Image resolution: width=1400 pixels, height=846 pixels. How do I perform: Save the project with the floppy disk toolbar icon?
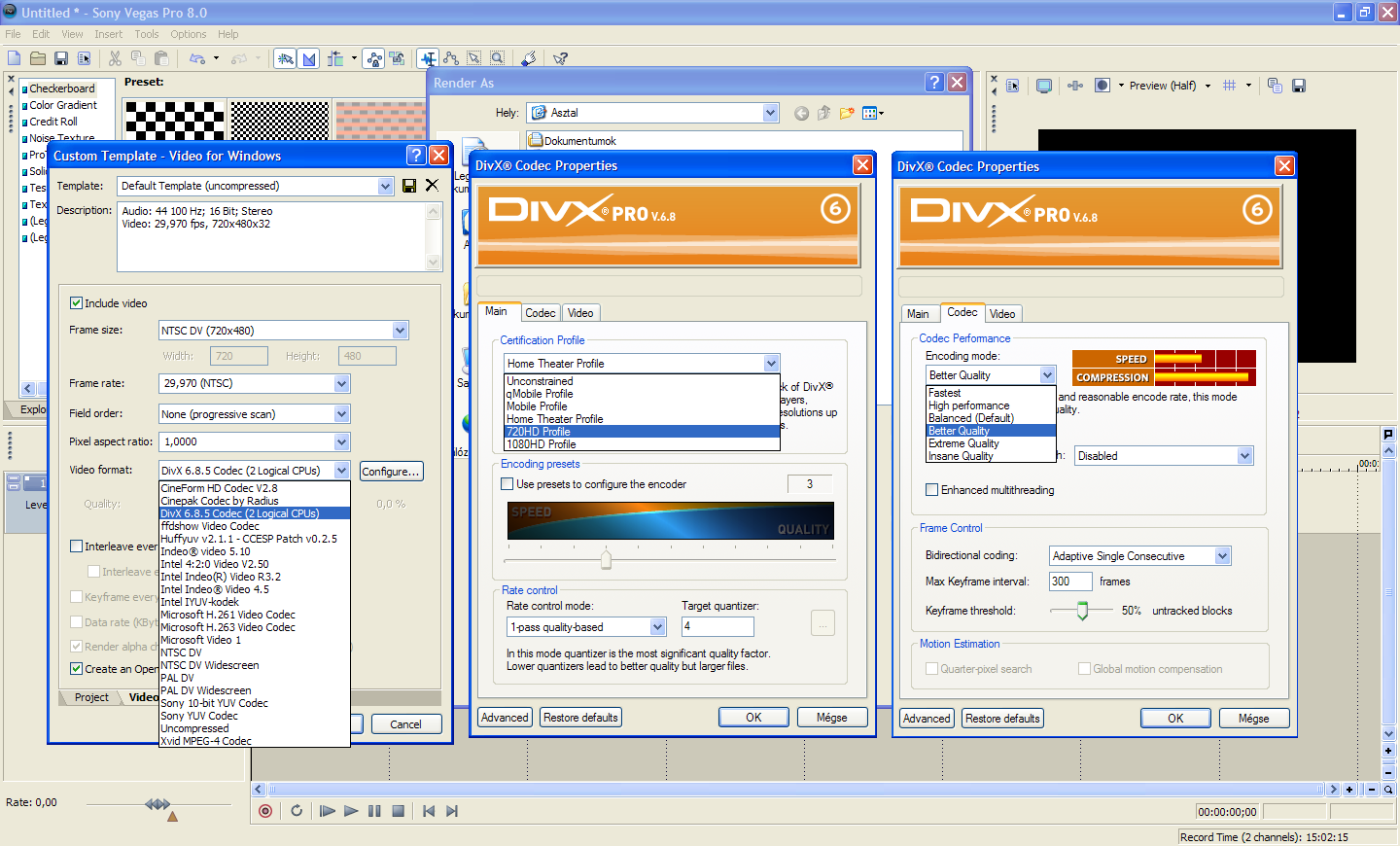pyautogui.click(x=61, y=58)
